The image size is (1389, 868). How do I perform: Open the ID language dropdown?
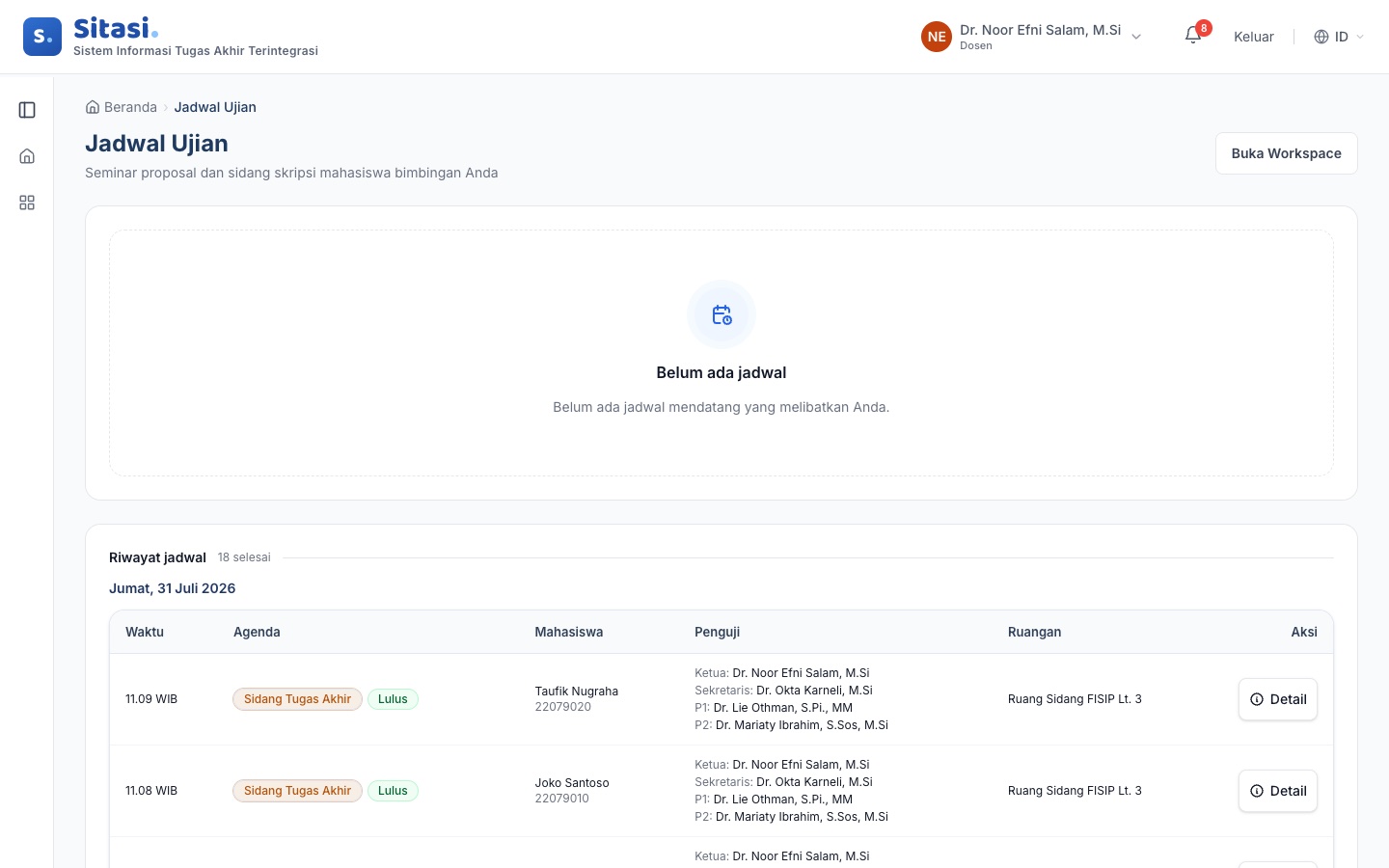[1340, 37]
